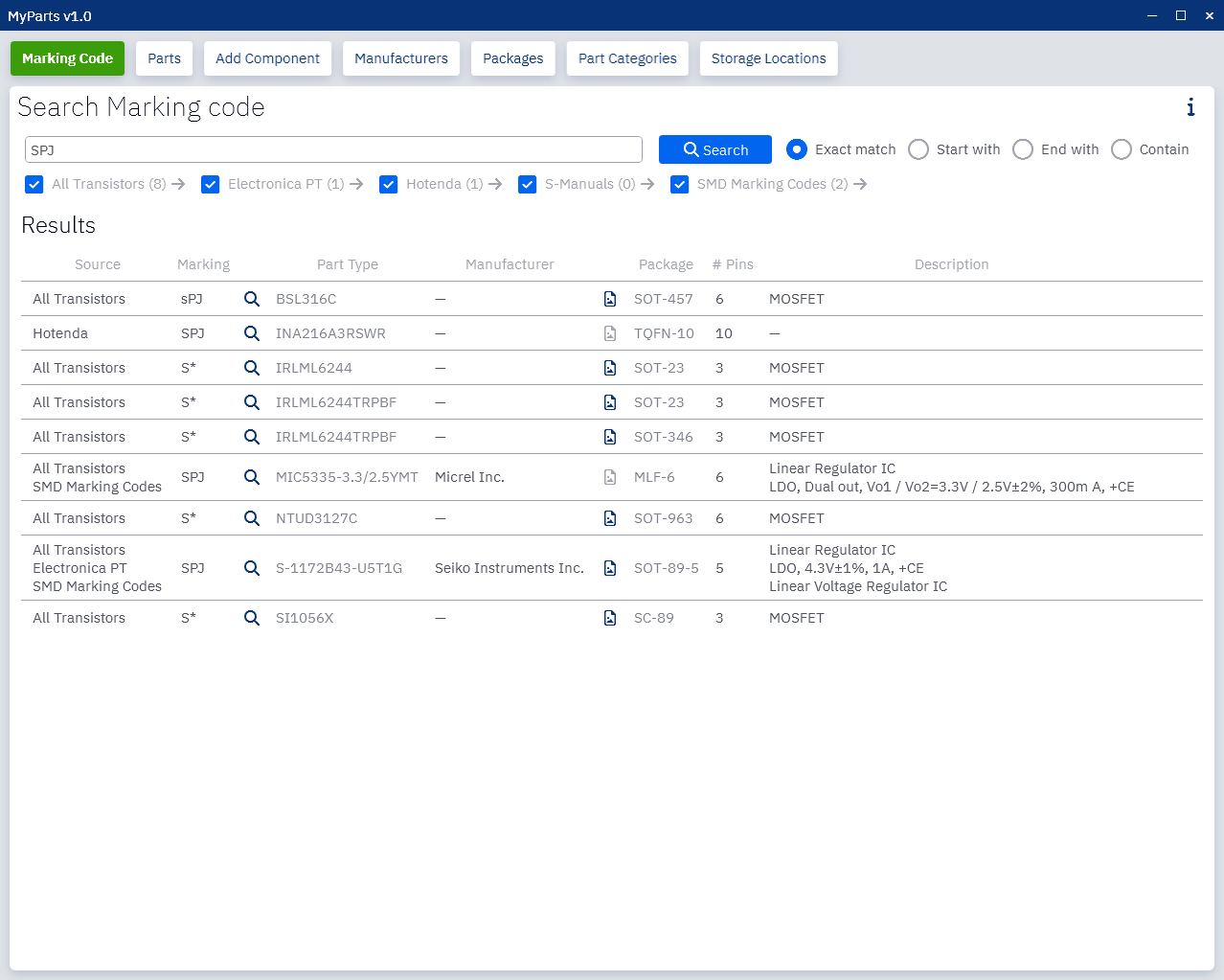Click the part type text BSL316C
Image resolution: width=1224 pixels, height=980 pixels.
(306, 299)
